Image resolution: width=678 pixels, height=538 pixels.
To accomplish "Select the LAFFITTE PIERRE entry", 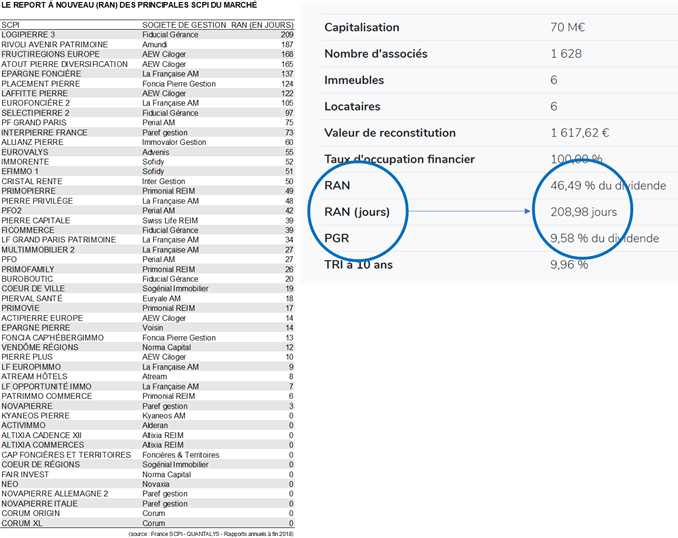I will tap(34, 93).
